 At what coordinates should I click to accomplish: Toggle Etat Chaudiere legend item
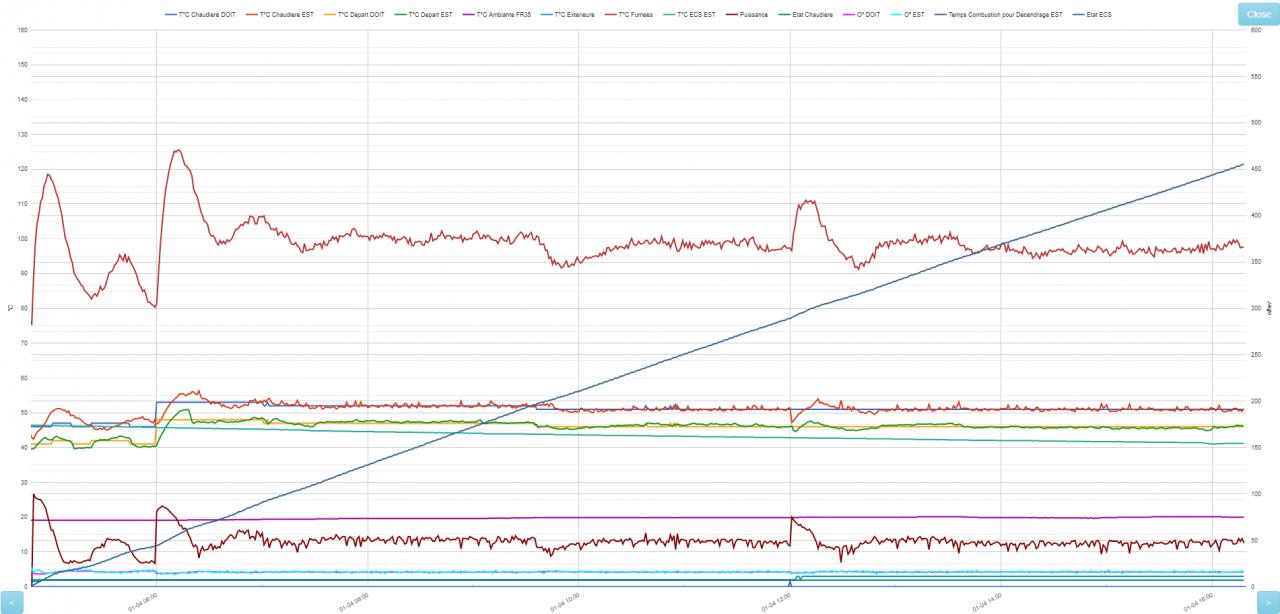tap(807, 15)
